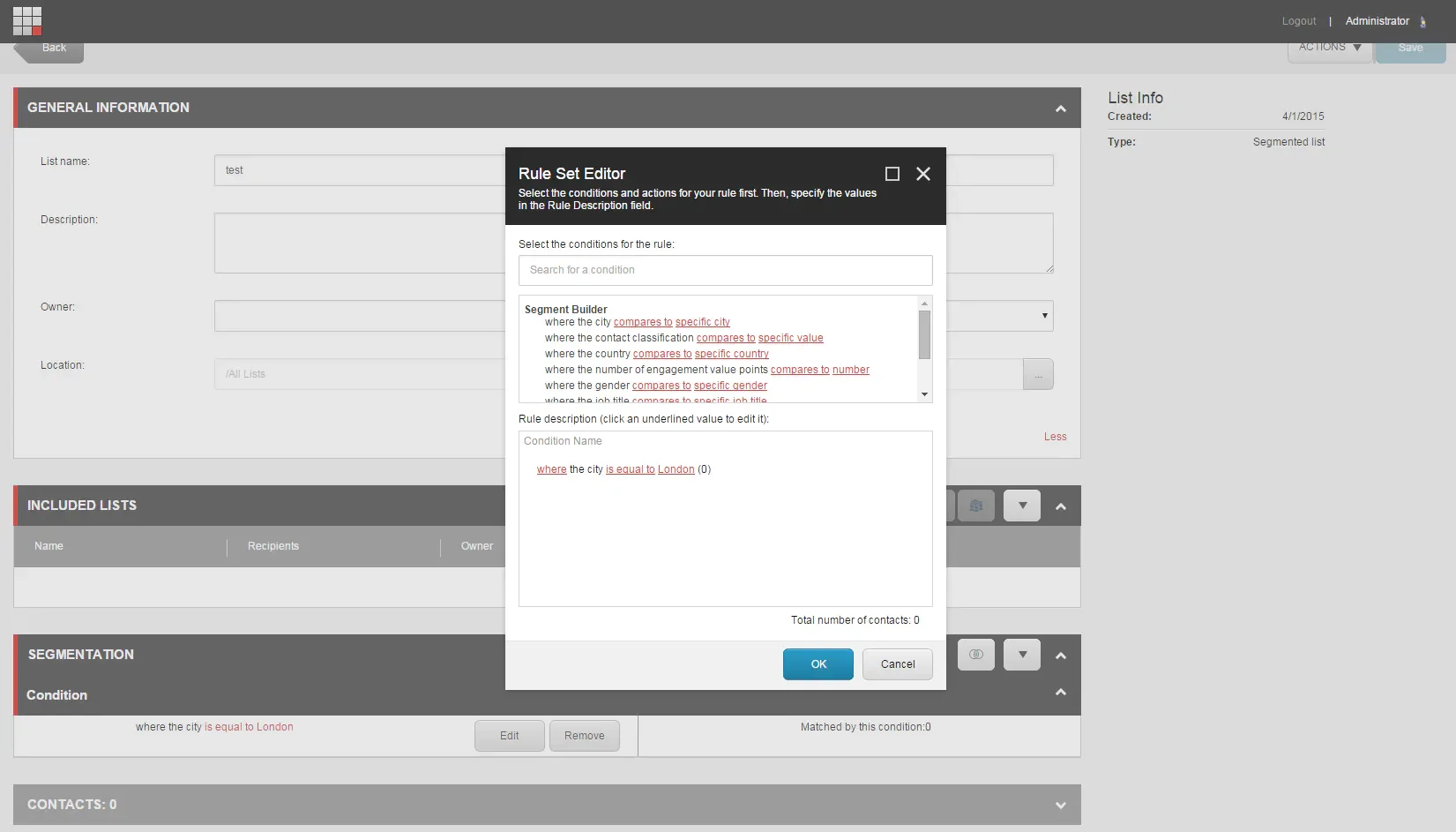
Task: Click the 'specific city' link in conditions list
Action: click(704, 322)
